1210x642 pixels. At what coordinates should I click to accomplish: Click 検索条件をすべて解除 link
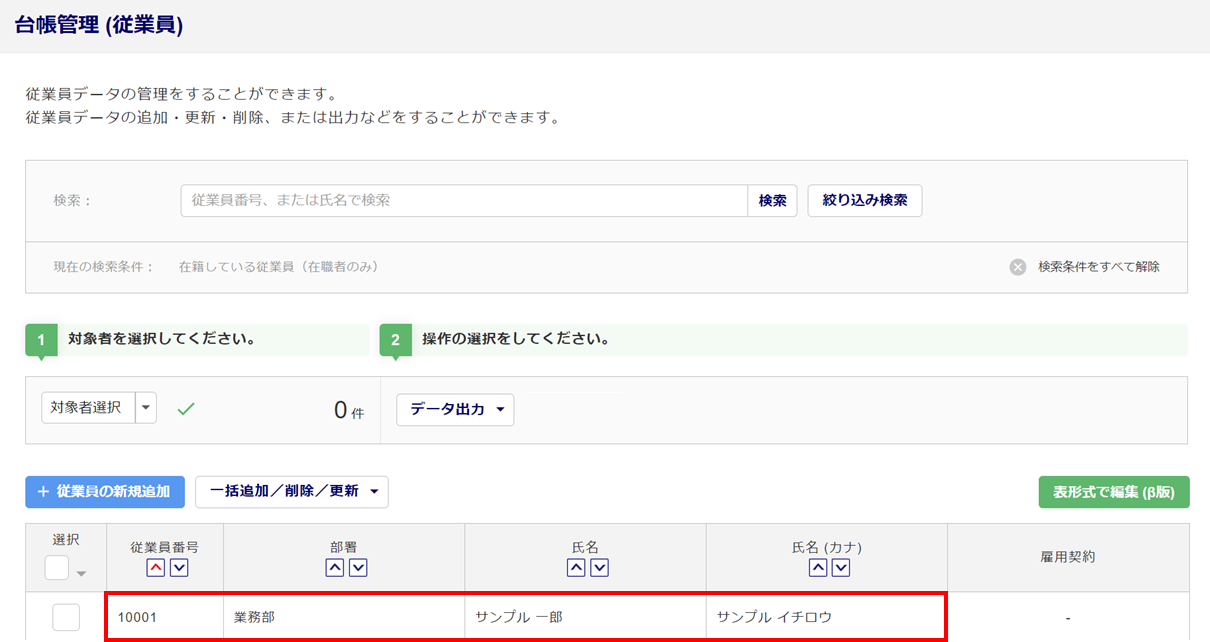[x=1099, y=267]
